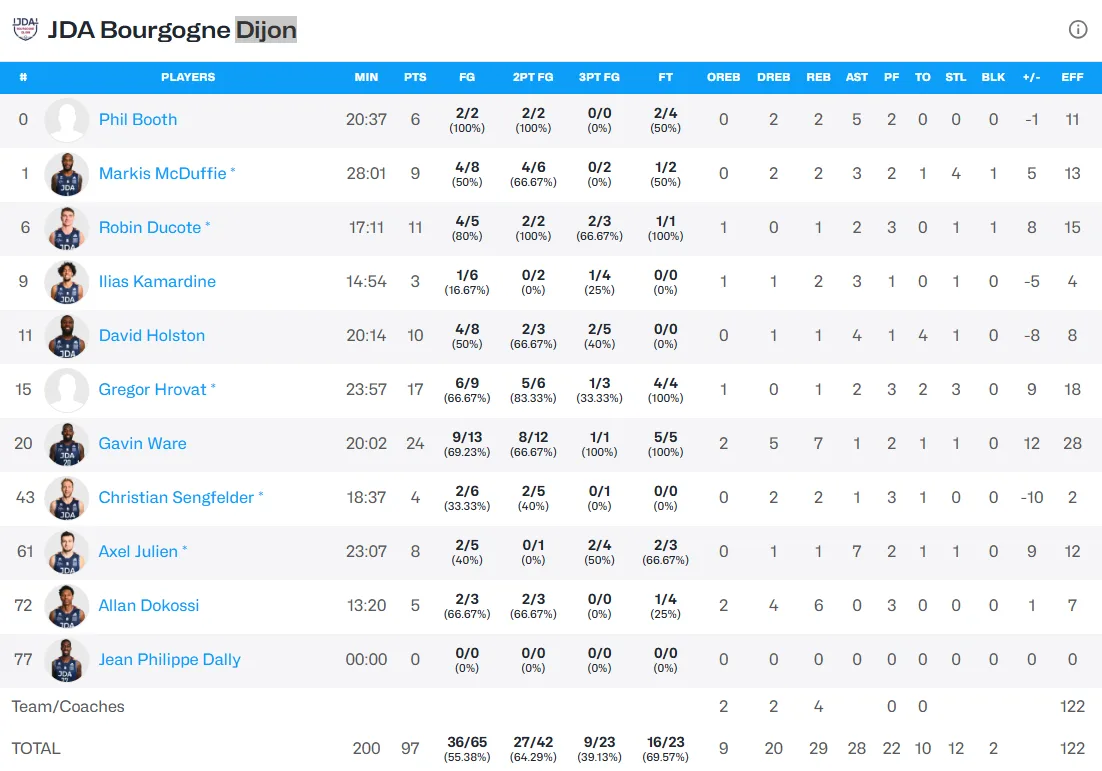Click Gregor Hrovat's 6/9 field goals cell
This screenshot has width=1102, height=771.
[x=467, y=390]
